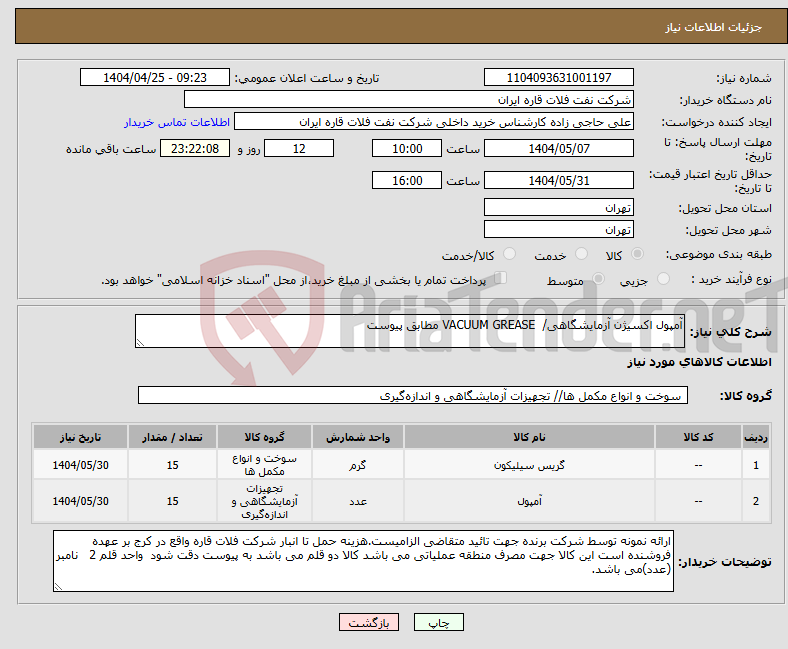This screenshot has height=649, width=788.
Task: Click the ردیف column header
Action: coord(756,437)
